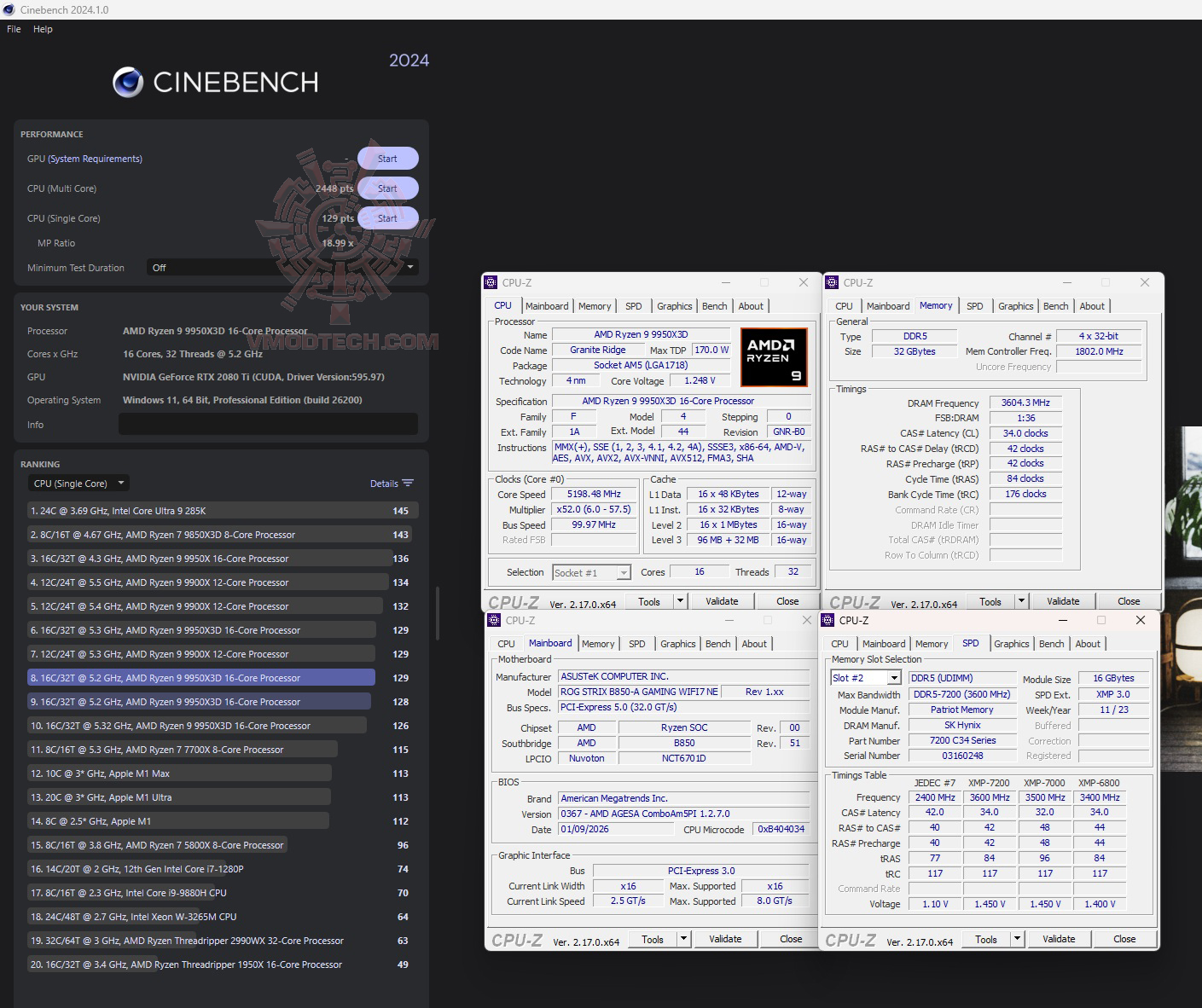Close the CPU-Z Memory window with X

click(1145, 282)
